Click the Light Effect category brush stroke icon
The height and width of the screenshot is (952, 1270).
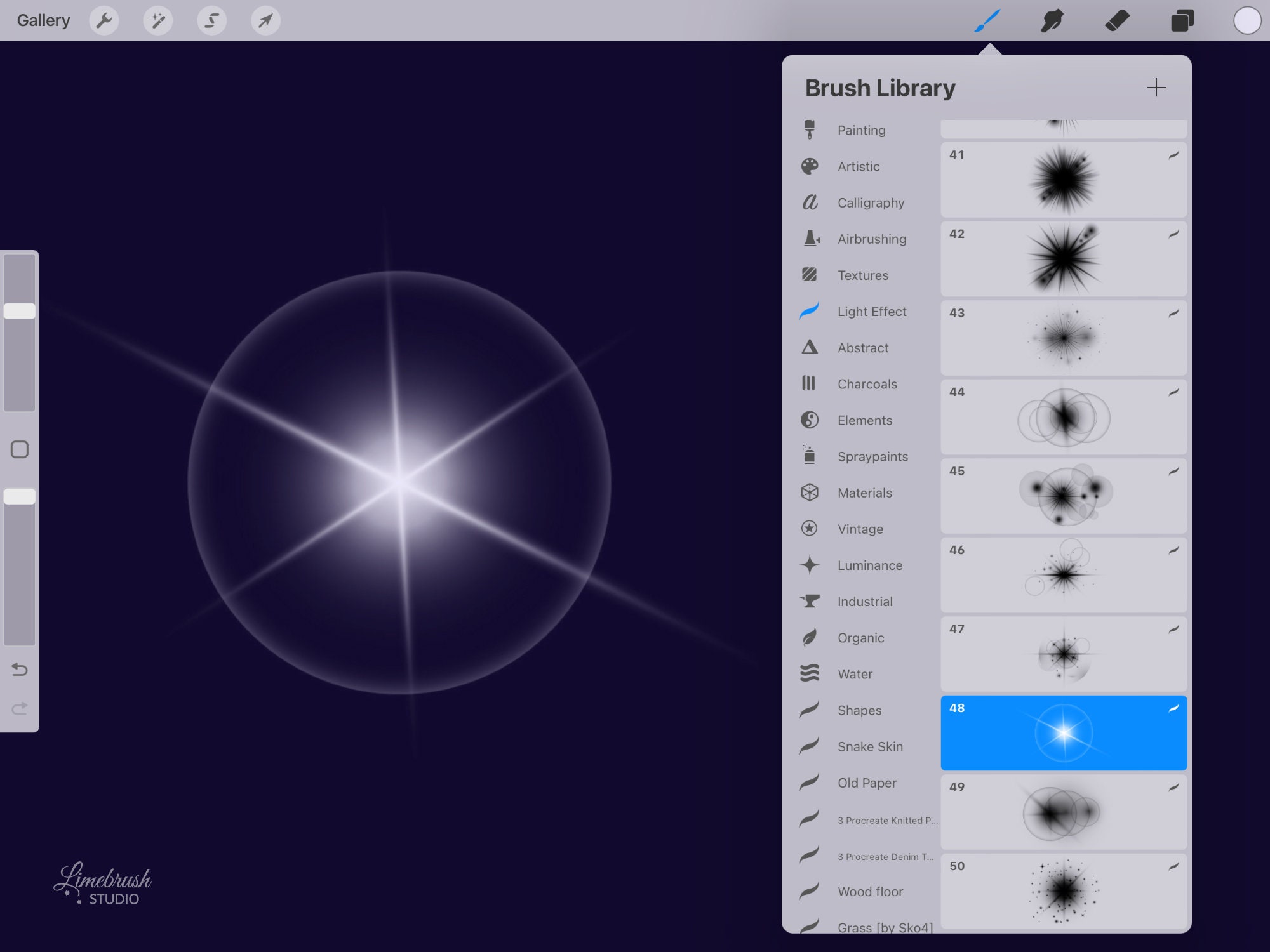809,312
